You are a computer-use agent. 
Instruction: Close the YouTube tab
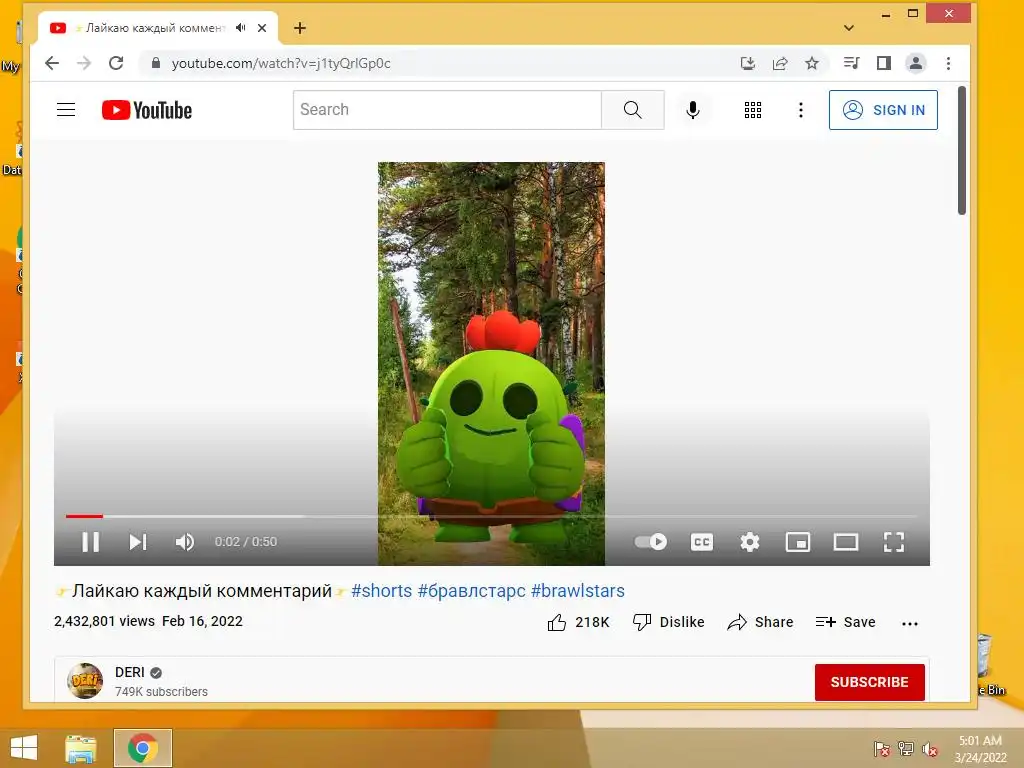pyautogui.click(x=262, y=28)
